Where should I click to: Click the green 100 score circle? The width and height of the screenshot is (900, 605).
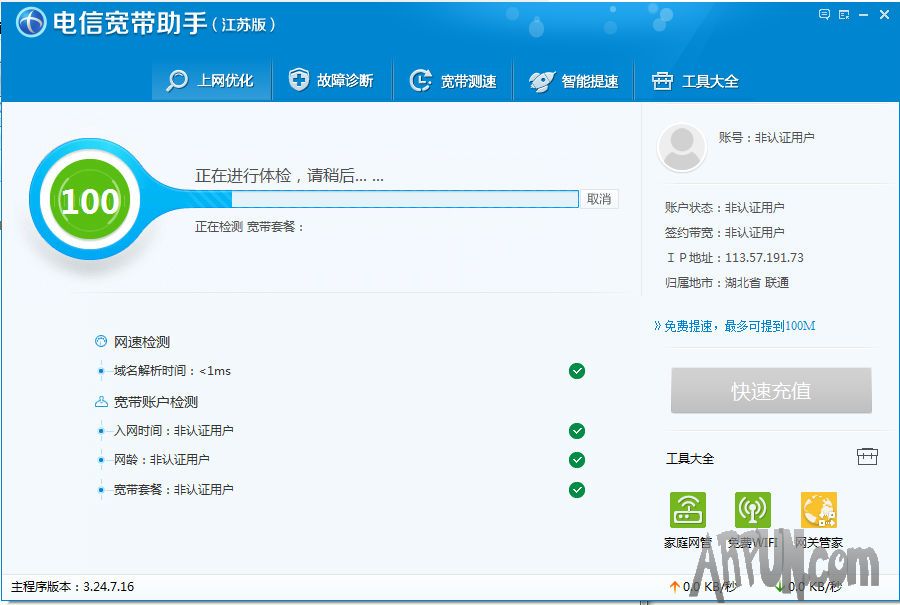click(90, 200)
